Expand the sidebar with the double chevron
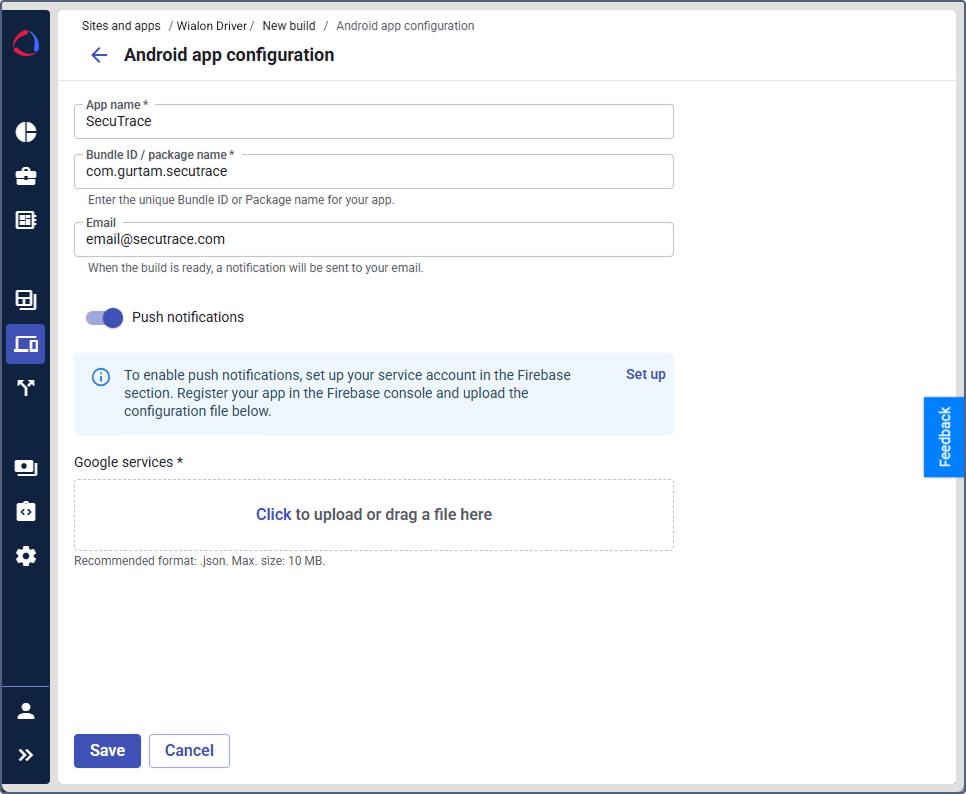Image resolution: width=966 pixels, height=794 pixels. (x=26, y=755)
